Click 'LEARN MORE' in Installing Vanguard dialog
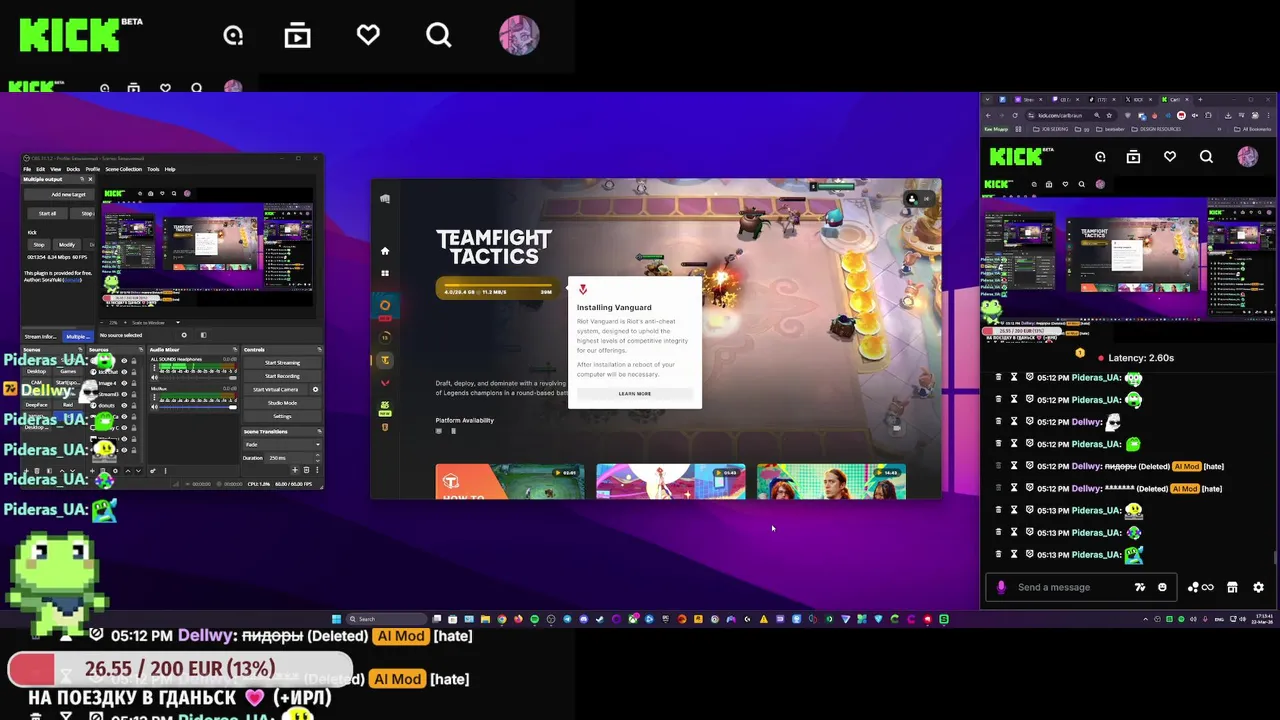The height and width of the screenshot is (720, 1280). pos(635,393)
